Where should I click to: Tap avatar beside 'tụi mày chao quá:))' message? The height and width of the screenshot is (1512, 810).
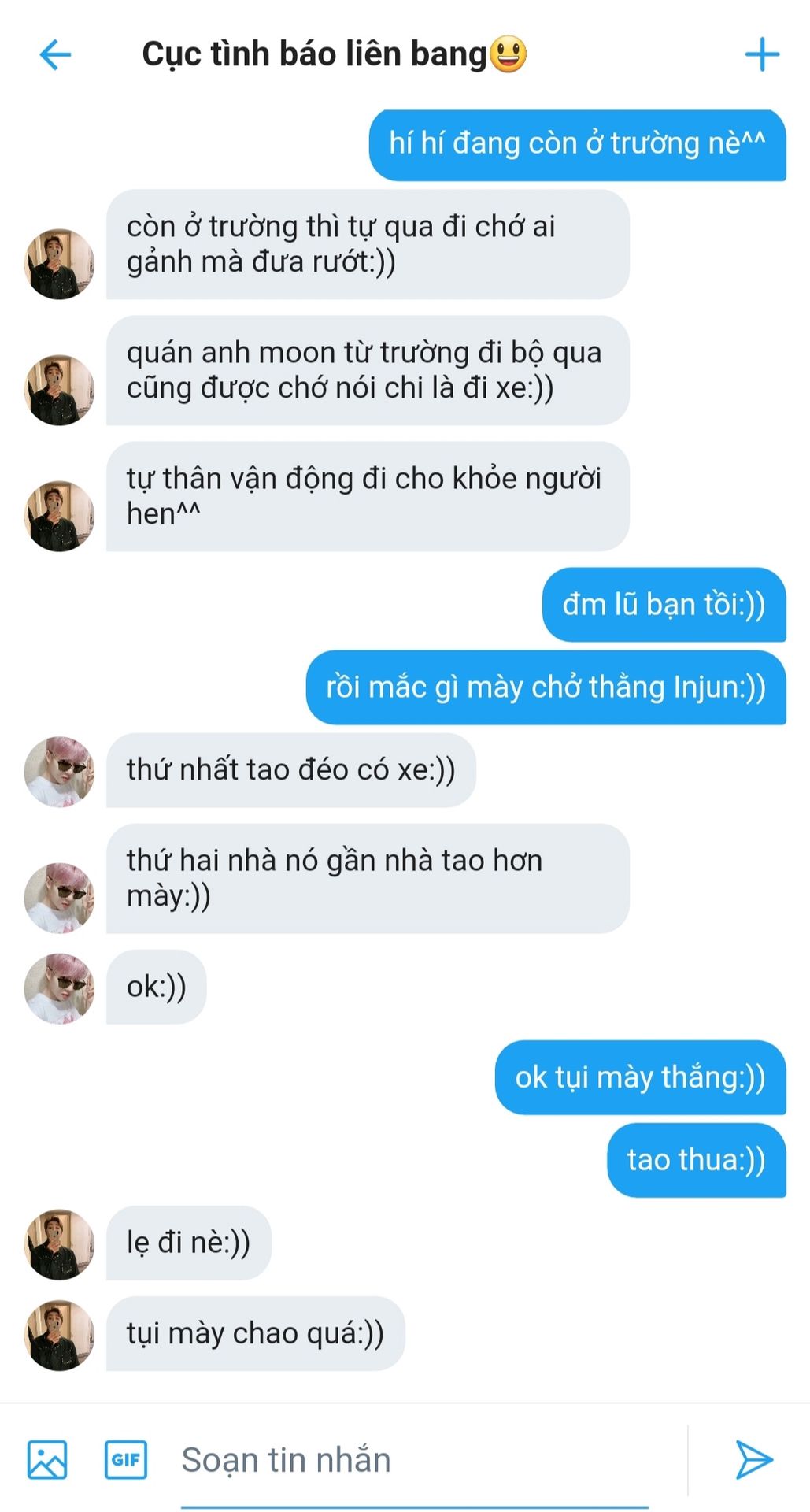point(59,1335)
